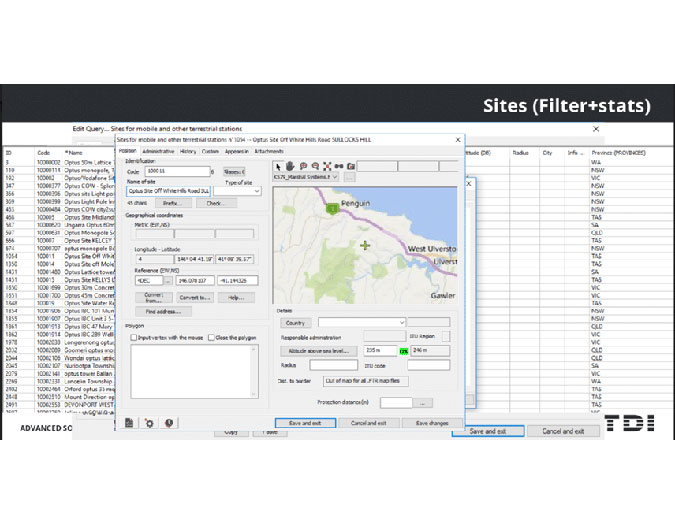Viewport: 675px width, 532px height.
Task: Click the zoom in magnifier icon
Action: point(302,164)
